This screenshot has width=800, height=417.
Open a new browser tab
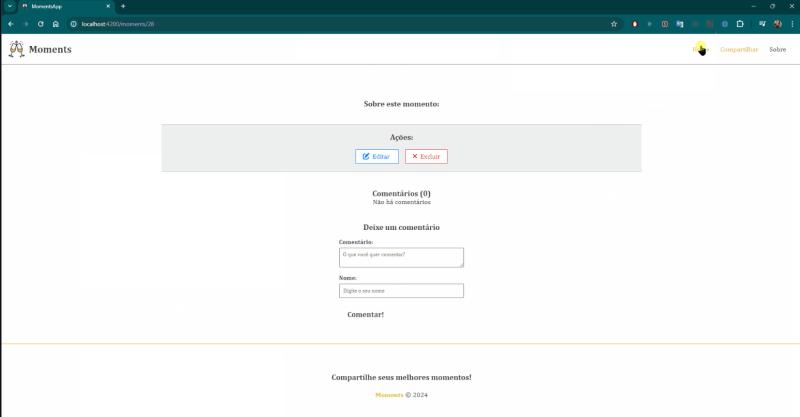tap(123, 6)
